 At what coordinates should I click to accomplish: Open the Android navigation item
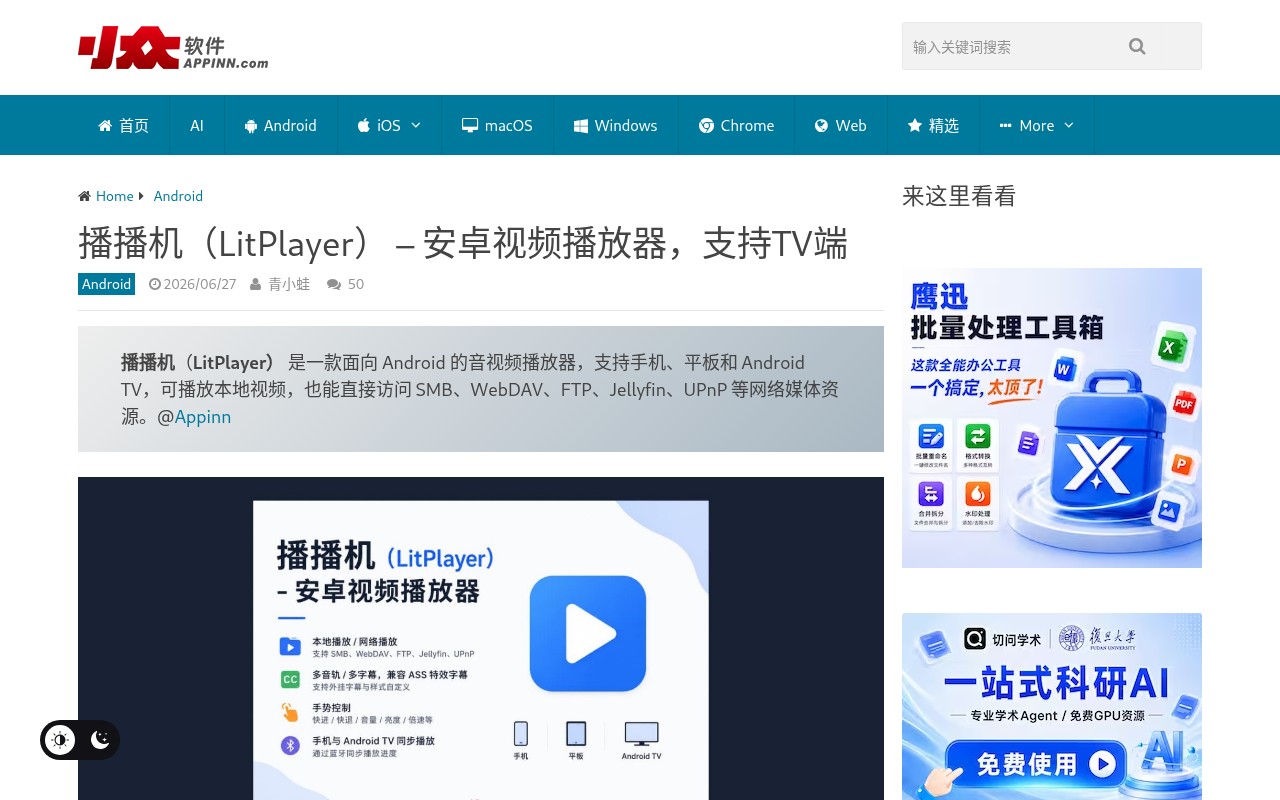[281, 125]
